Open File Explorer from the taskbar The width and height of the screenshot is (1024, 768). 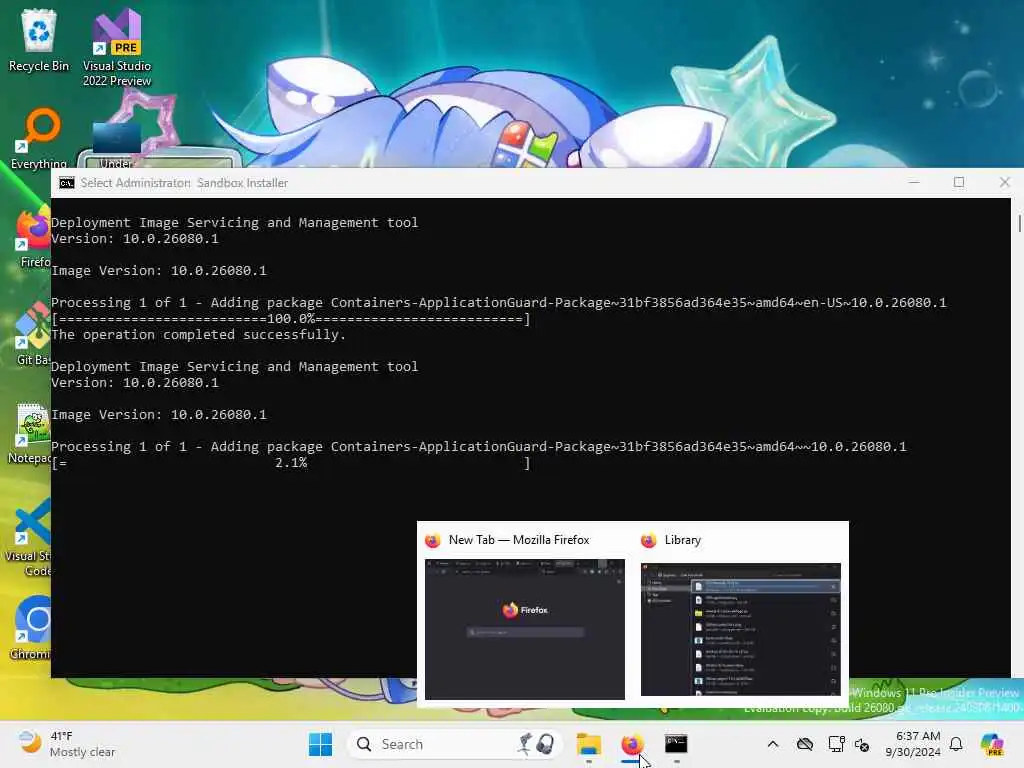(588, 744)
